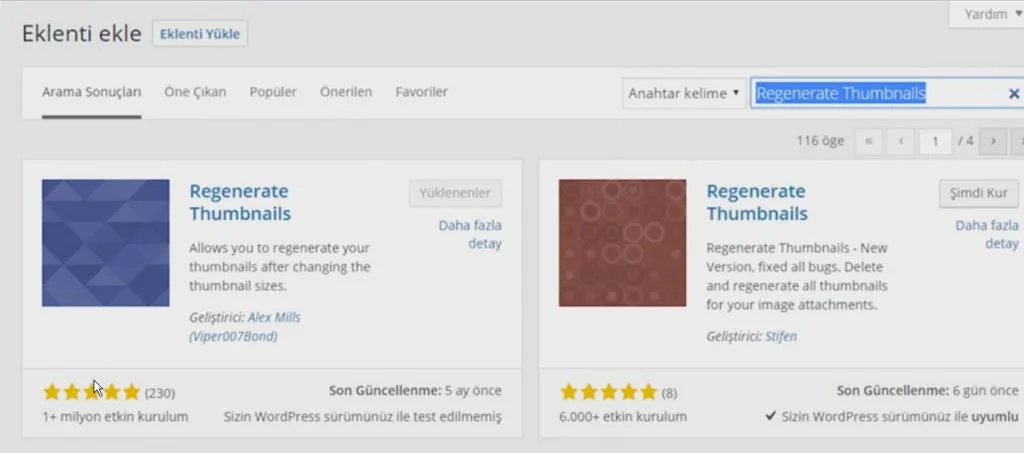Go to previous results page arrow
This screenshot has height=453, width=1024.
[x=900, y=142]
